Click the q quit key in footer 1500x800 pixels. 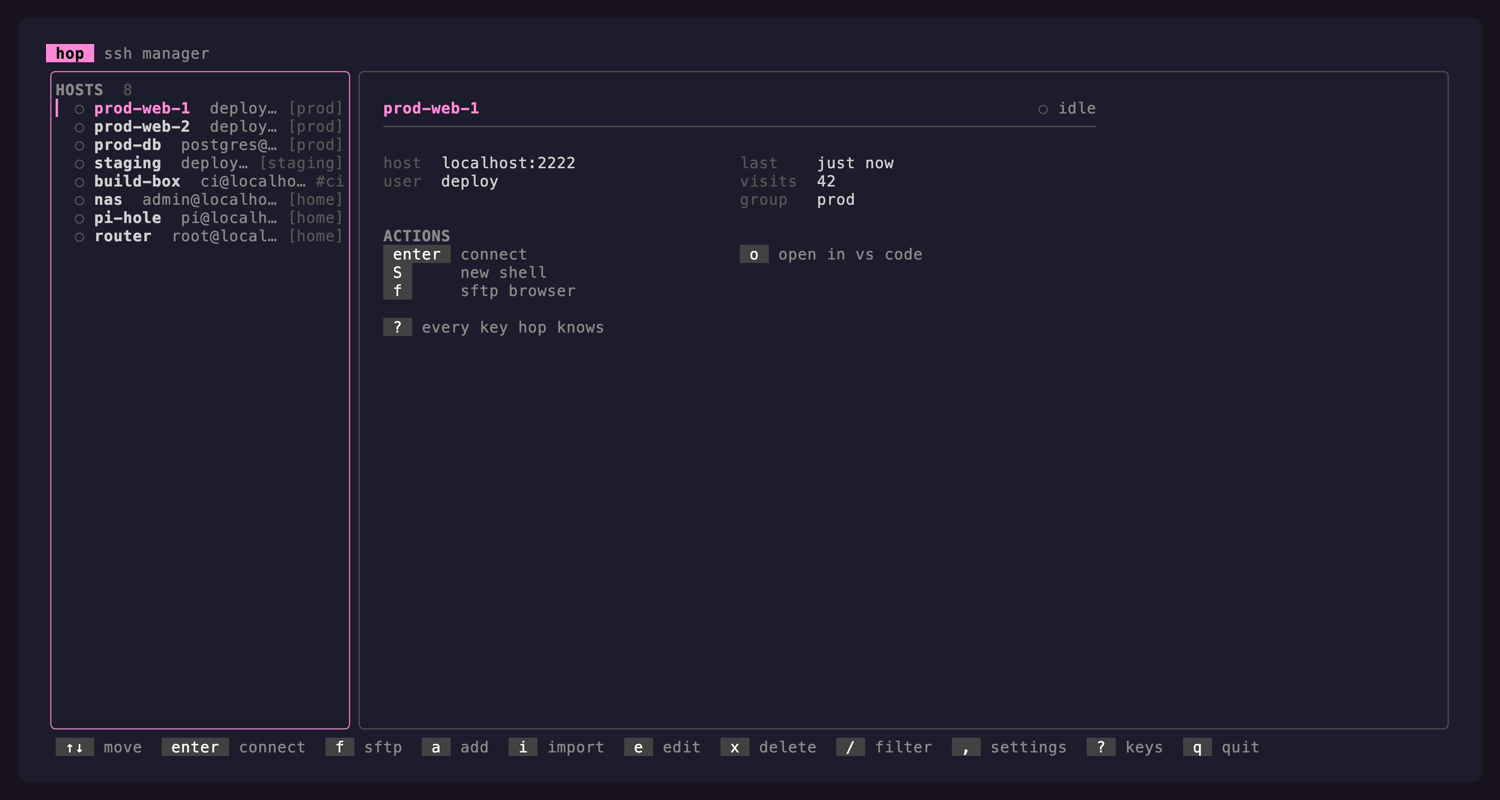coord(1197,747)
